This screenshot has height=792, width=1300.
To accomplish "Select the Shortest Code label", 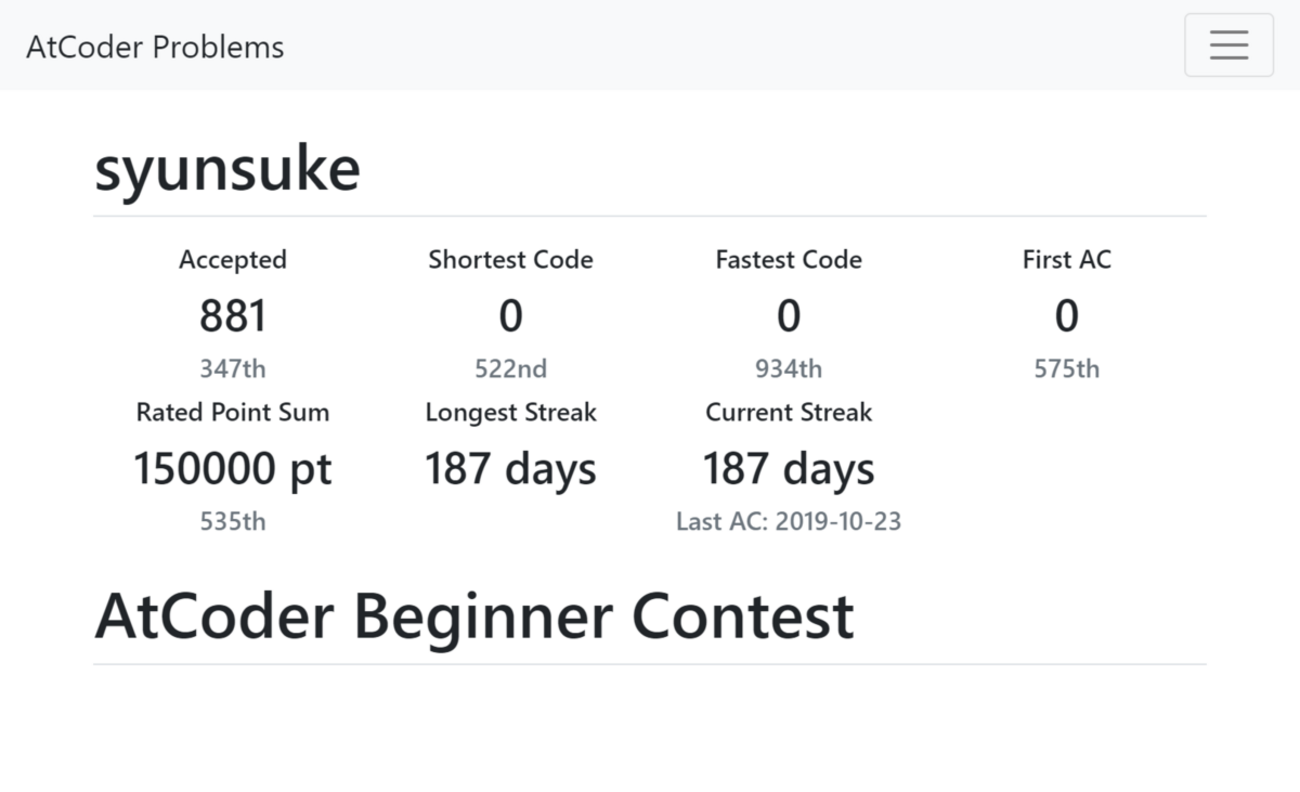I will pyautogui.click(x=510, y=260).
